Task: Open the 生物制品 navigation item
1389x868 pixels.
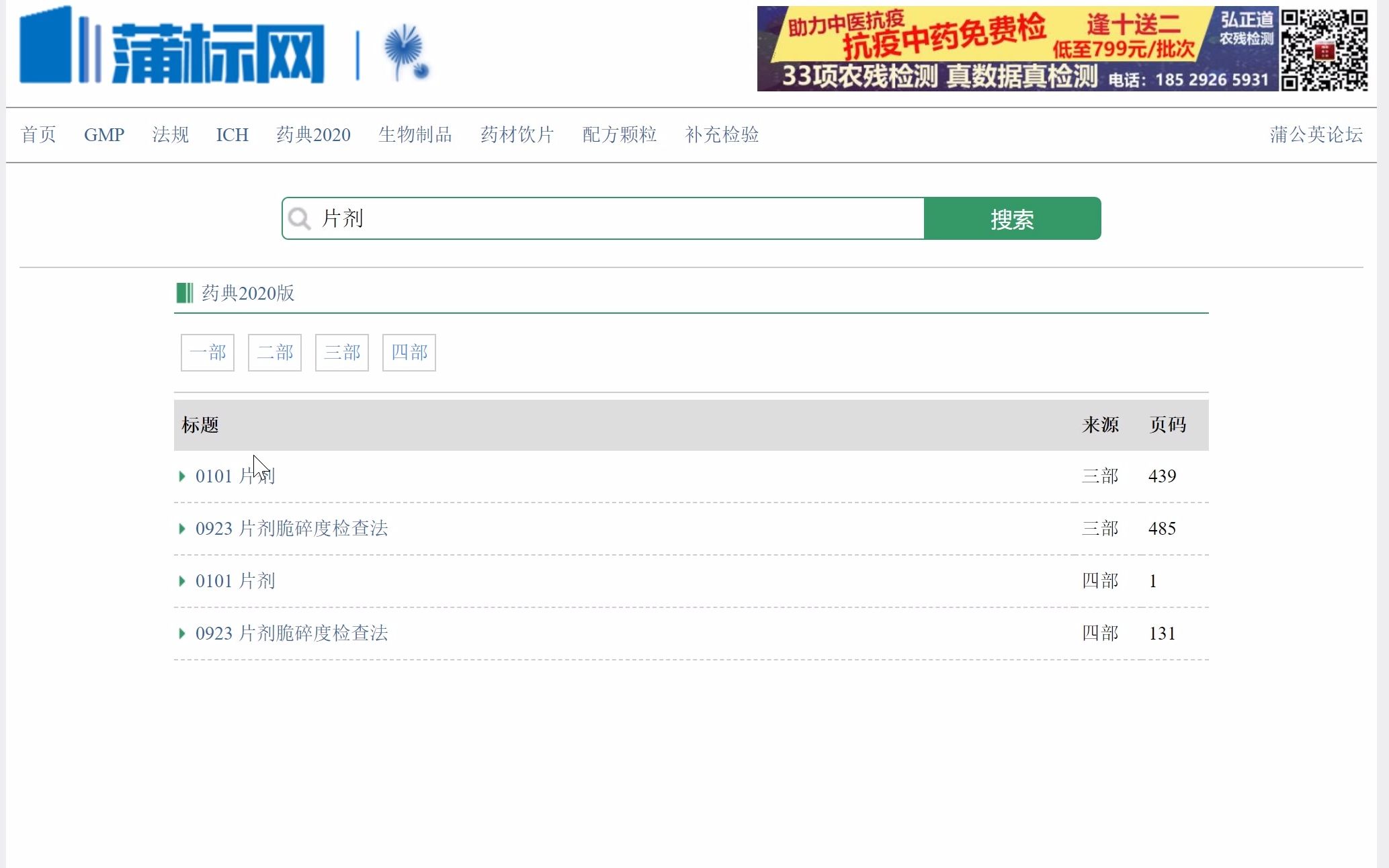Action: (x=415, y=134)
